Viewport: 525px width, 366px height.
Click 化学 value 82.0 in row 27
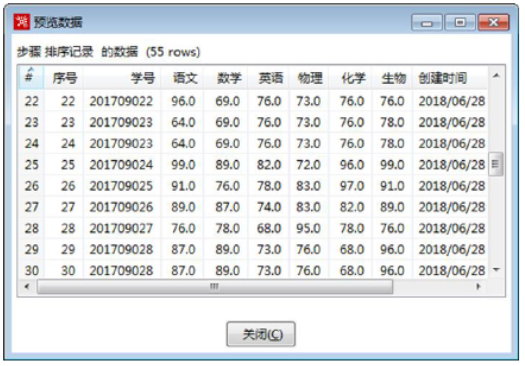point(352,207)
